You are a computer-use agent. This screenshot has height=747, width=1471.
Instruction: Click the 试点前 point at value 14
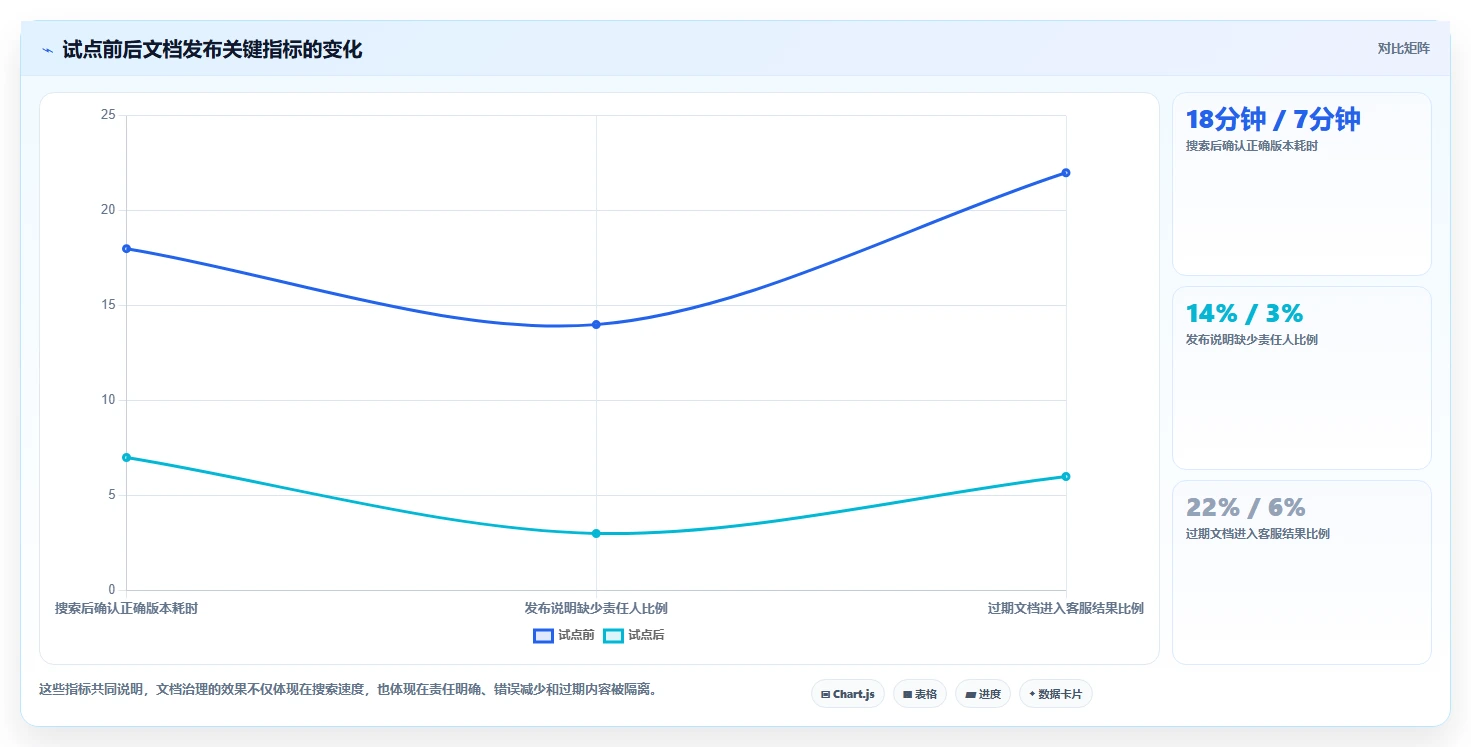point(596,324)
